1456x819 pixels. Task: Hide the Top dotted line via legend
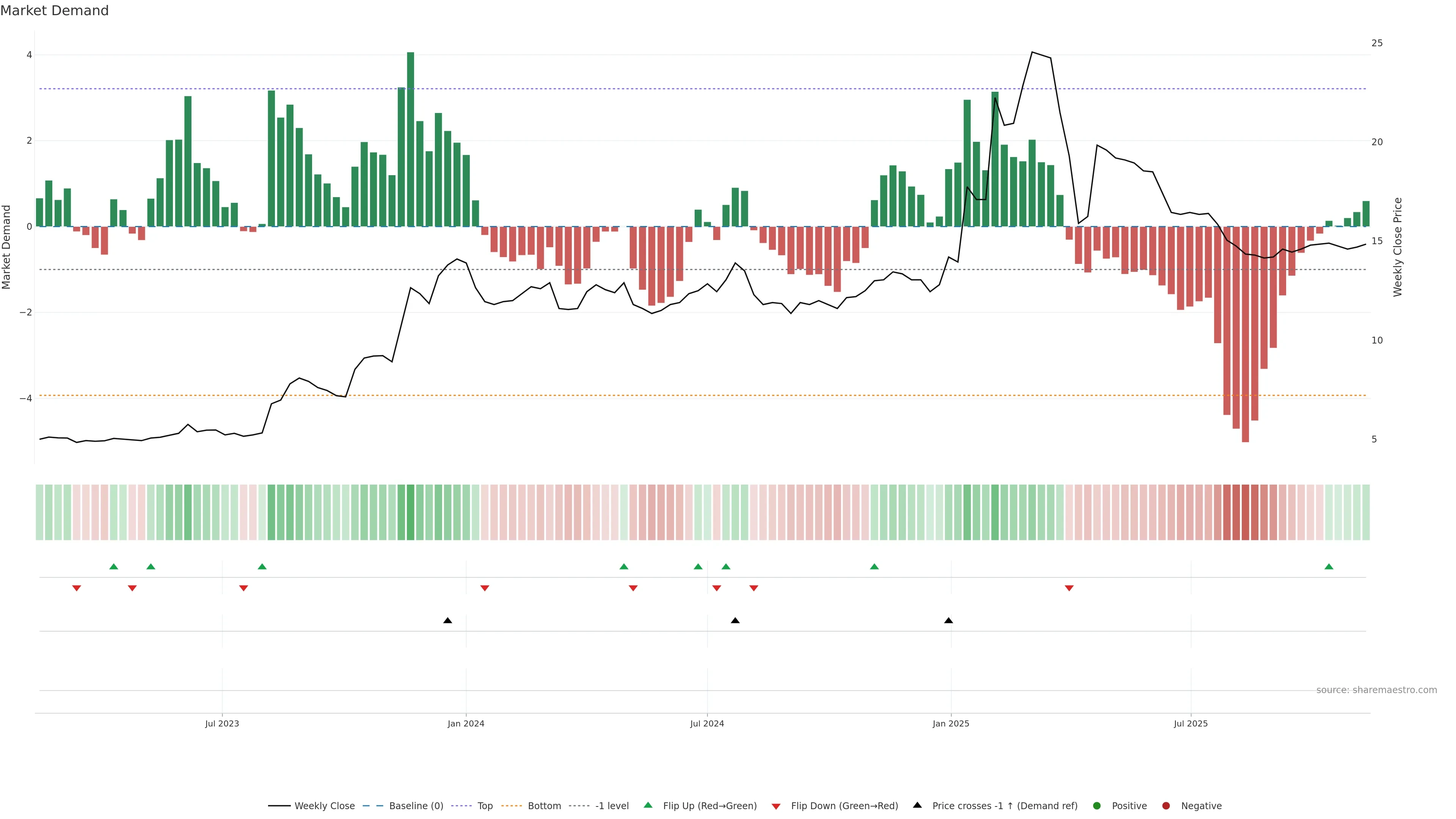tap(485, 805)
